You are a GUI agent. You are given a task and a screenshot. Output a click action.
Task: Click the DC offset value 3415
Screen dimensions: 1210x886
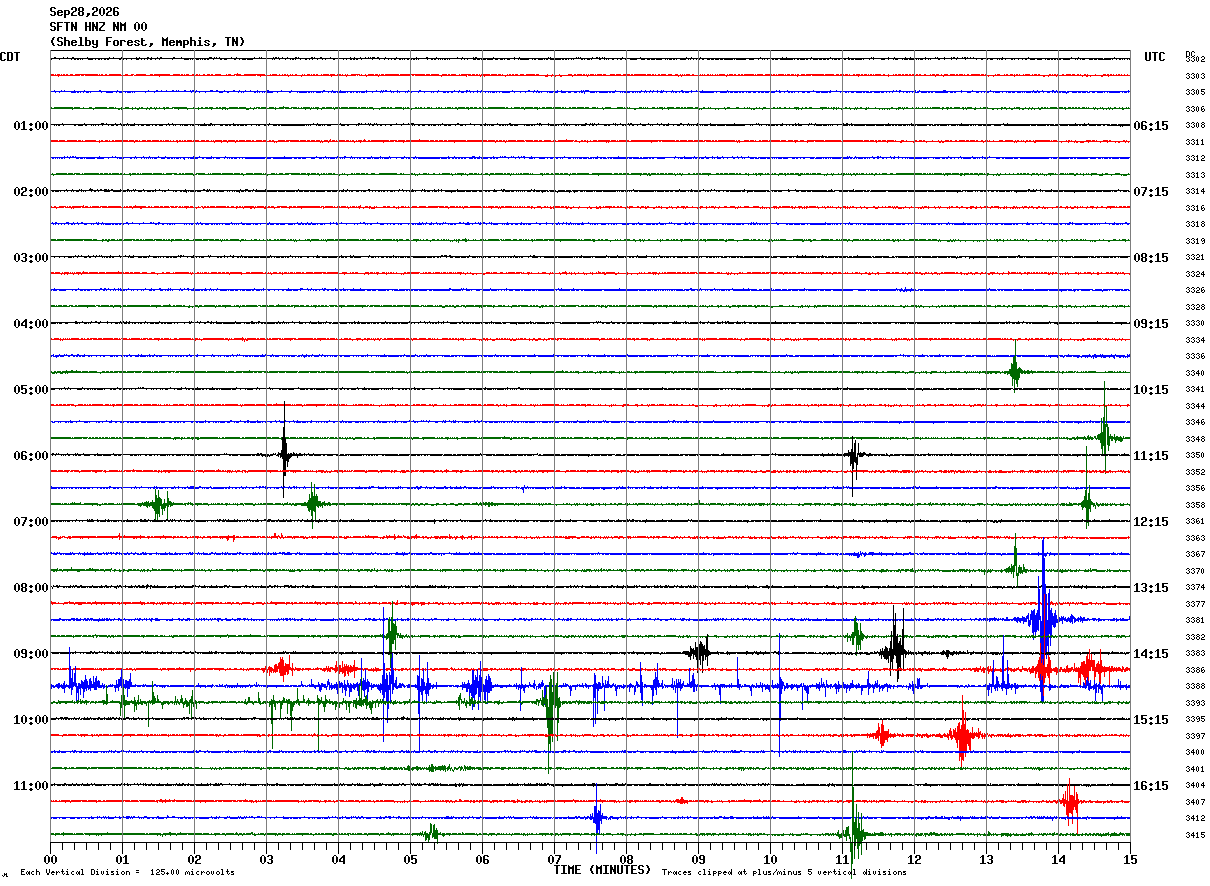[1194, 835]
